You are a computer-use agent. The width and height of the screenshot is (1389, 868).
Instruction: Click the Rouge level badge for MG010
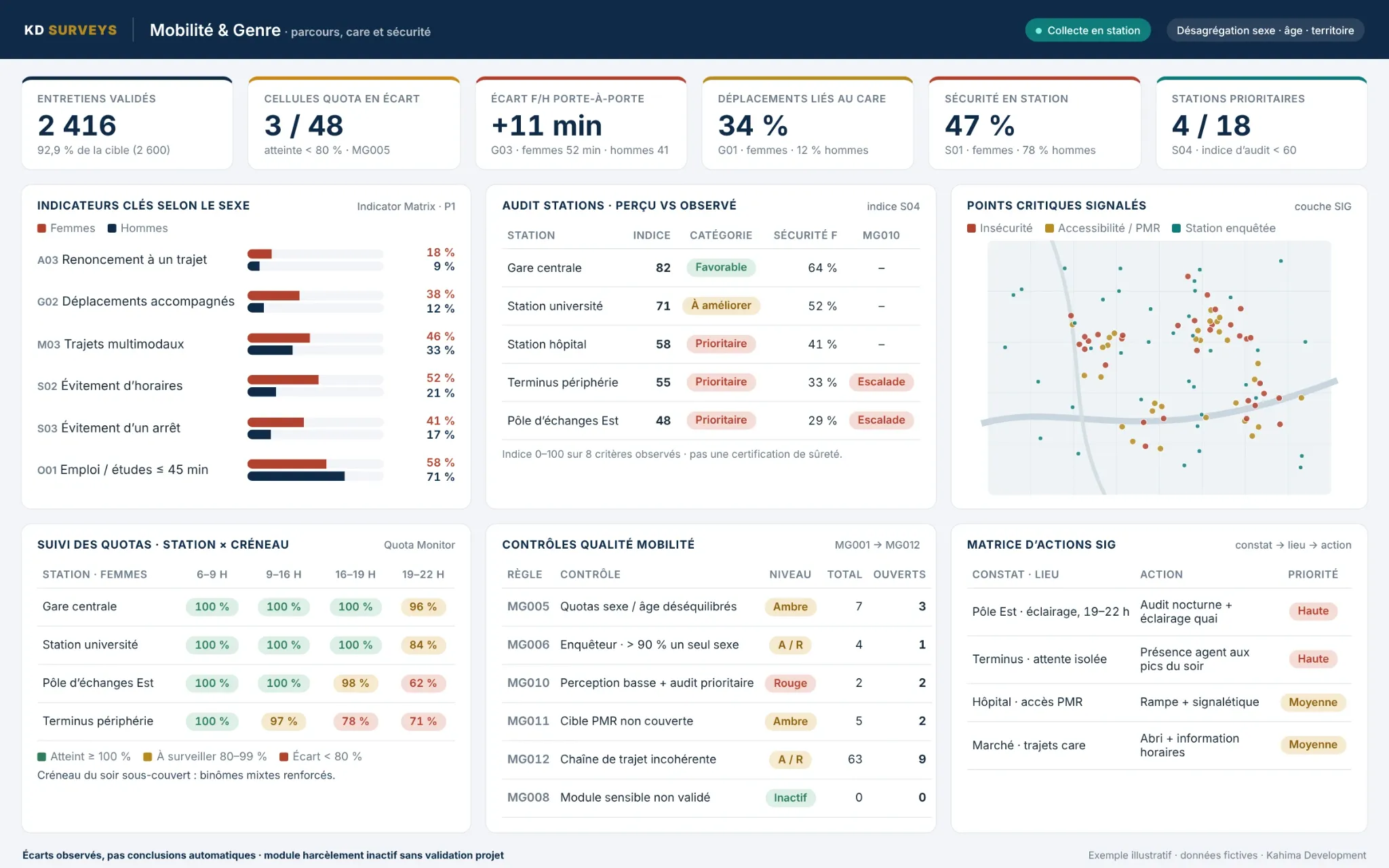click(x=789, y=683)
